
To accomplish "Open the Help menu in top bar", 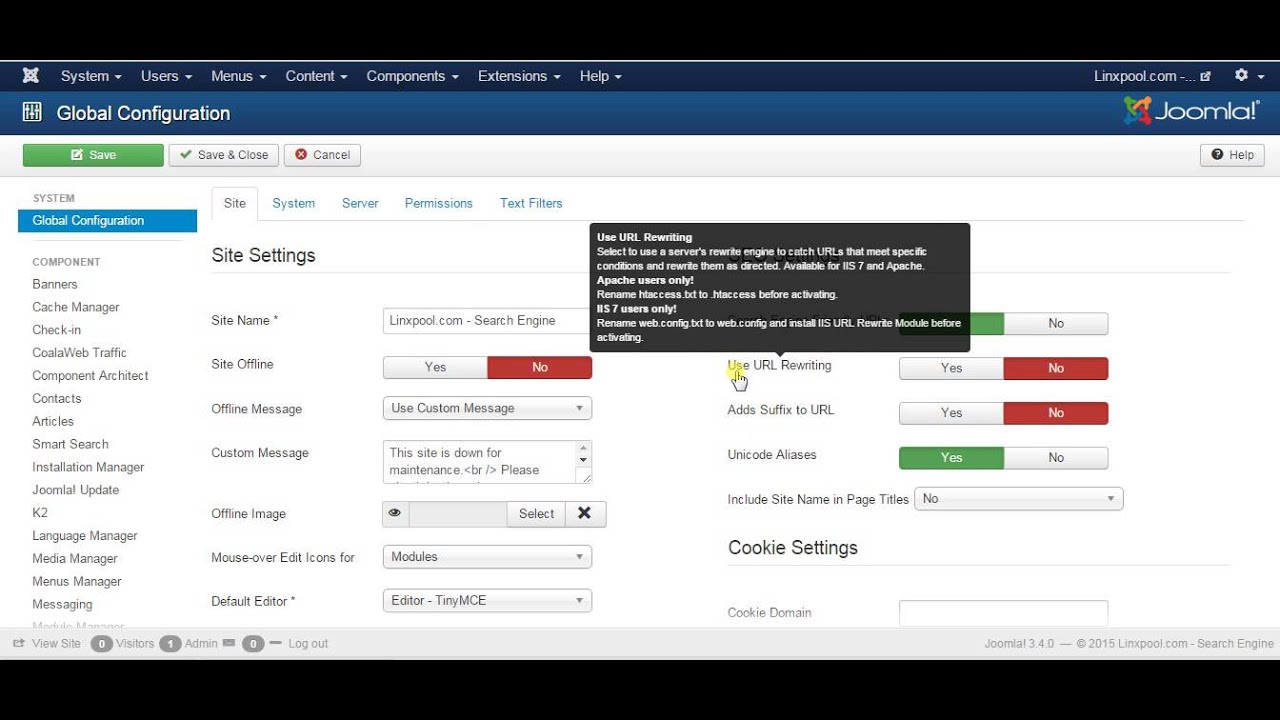I will [601, 76].
